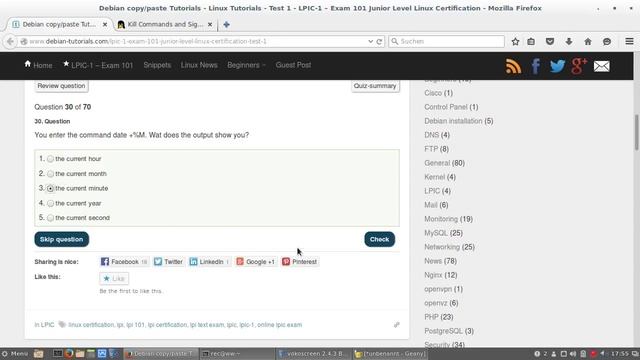The width and height of the screenshot is (640, 360).
Task: Open the Linux News nav item
Action: pos(199,65)
